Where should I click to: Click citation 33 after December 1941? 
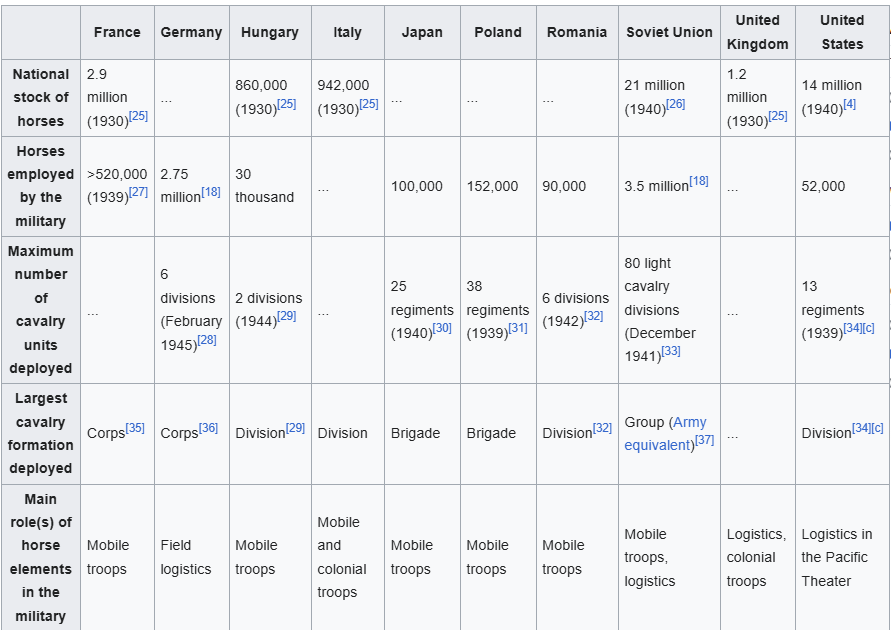[670, 351]
